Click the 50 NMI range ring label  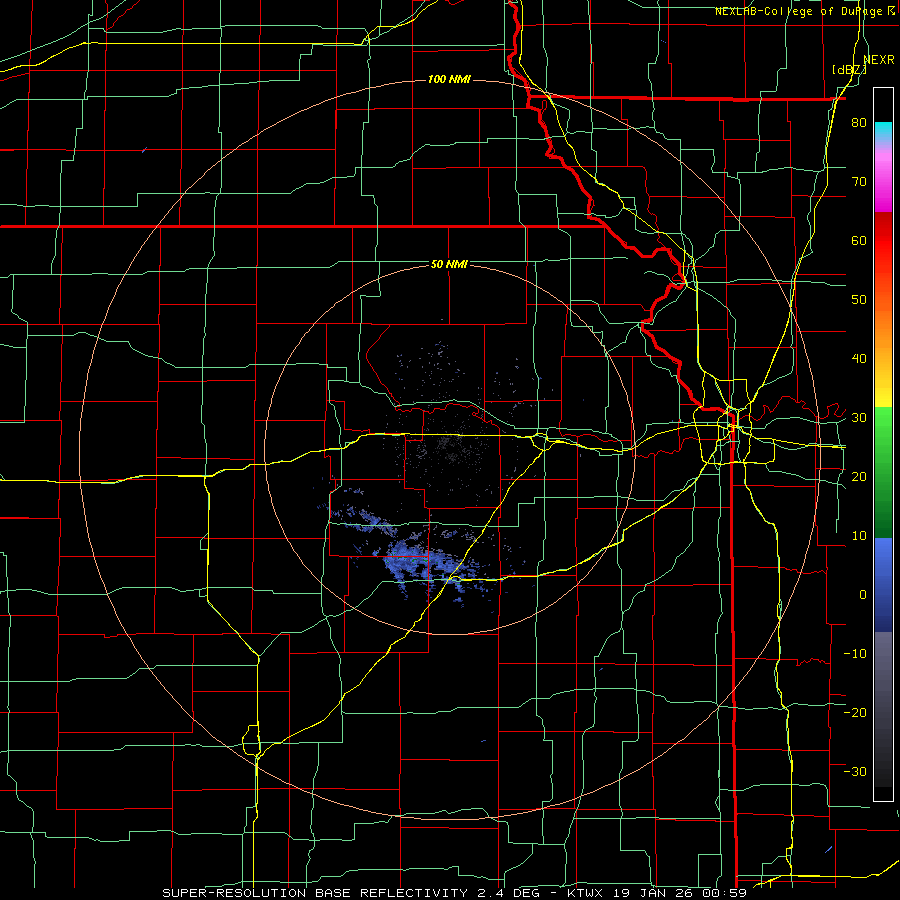(x=449, y=265)
